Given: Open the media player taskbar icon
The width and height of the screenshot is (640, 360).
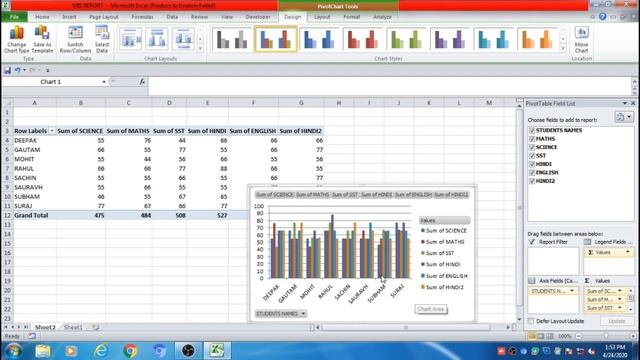Looking at the screenshot, I should [x=71, y=351].
